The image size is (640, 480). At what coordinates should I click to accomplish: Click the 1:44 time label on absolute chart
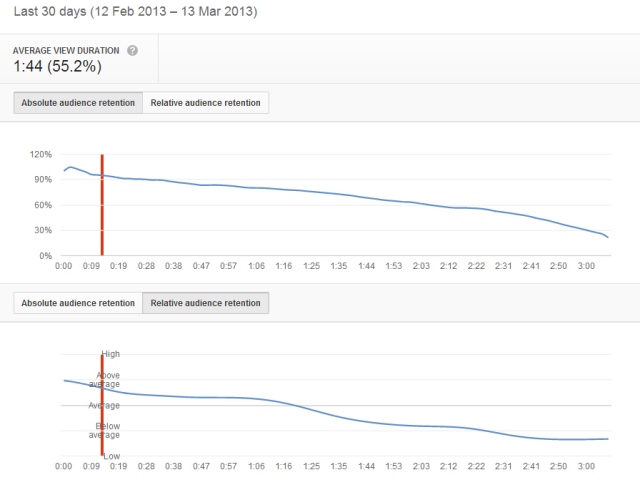pyautogui.click(x=366, y=267)
